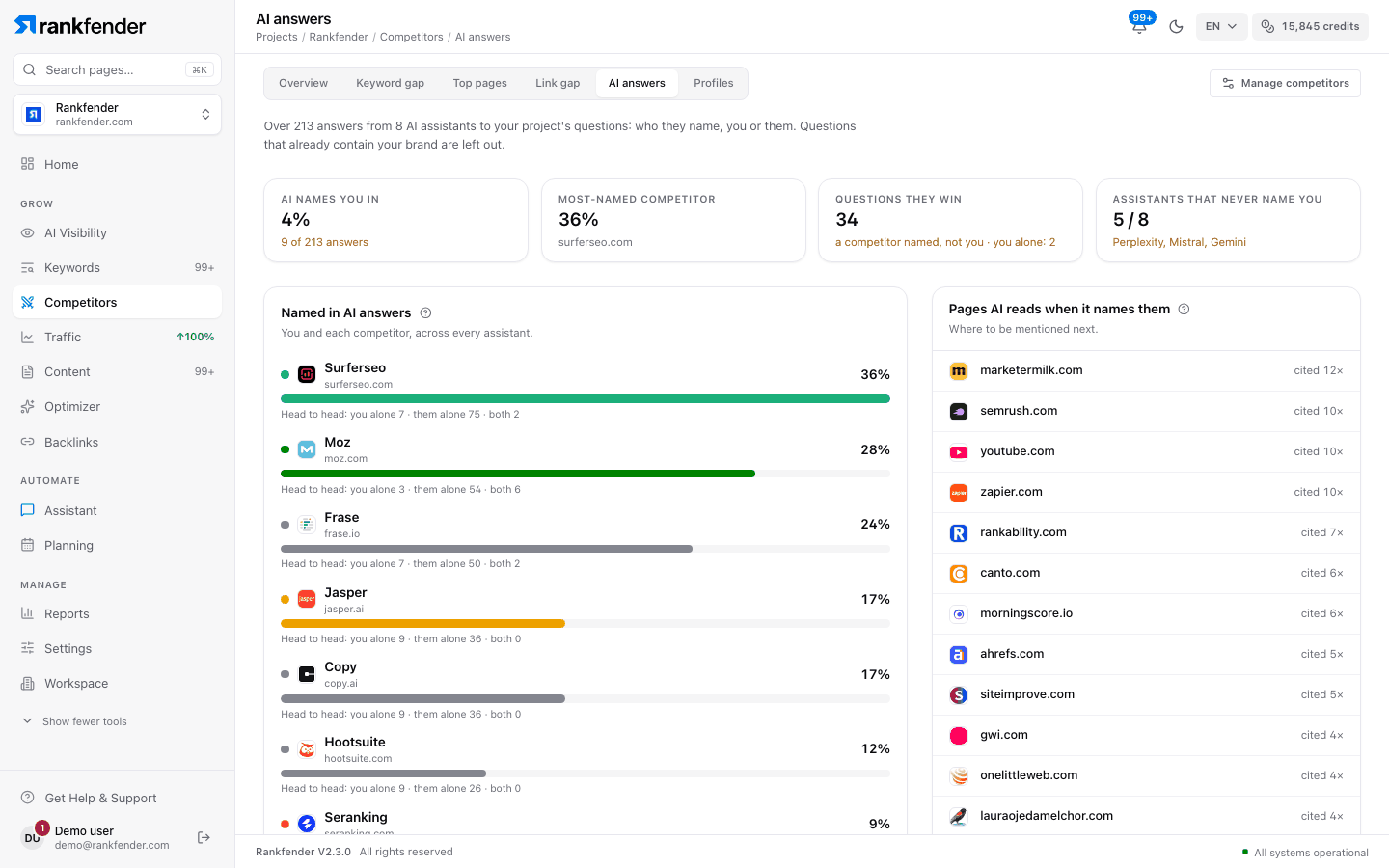Click the marketermilk.com cited row

click(x=1146, y=370)
